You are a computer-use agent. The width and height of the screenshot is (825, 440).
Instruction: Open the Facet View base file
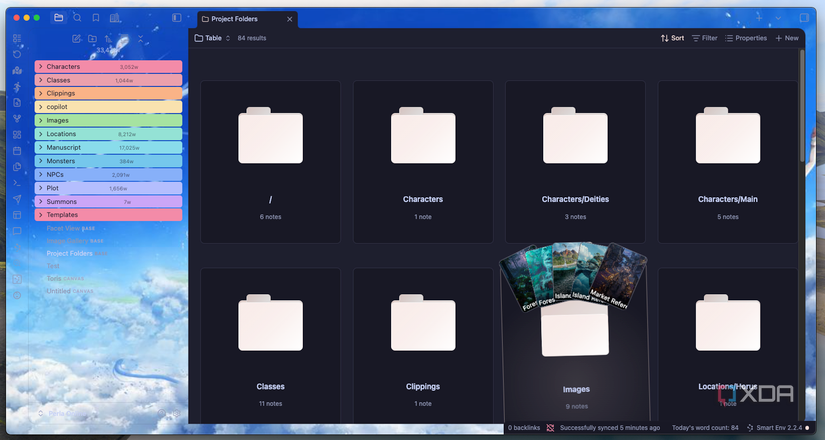click(x=71, y=228)
